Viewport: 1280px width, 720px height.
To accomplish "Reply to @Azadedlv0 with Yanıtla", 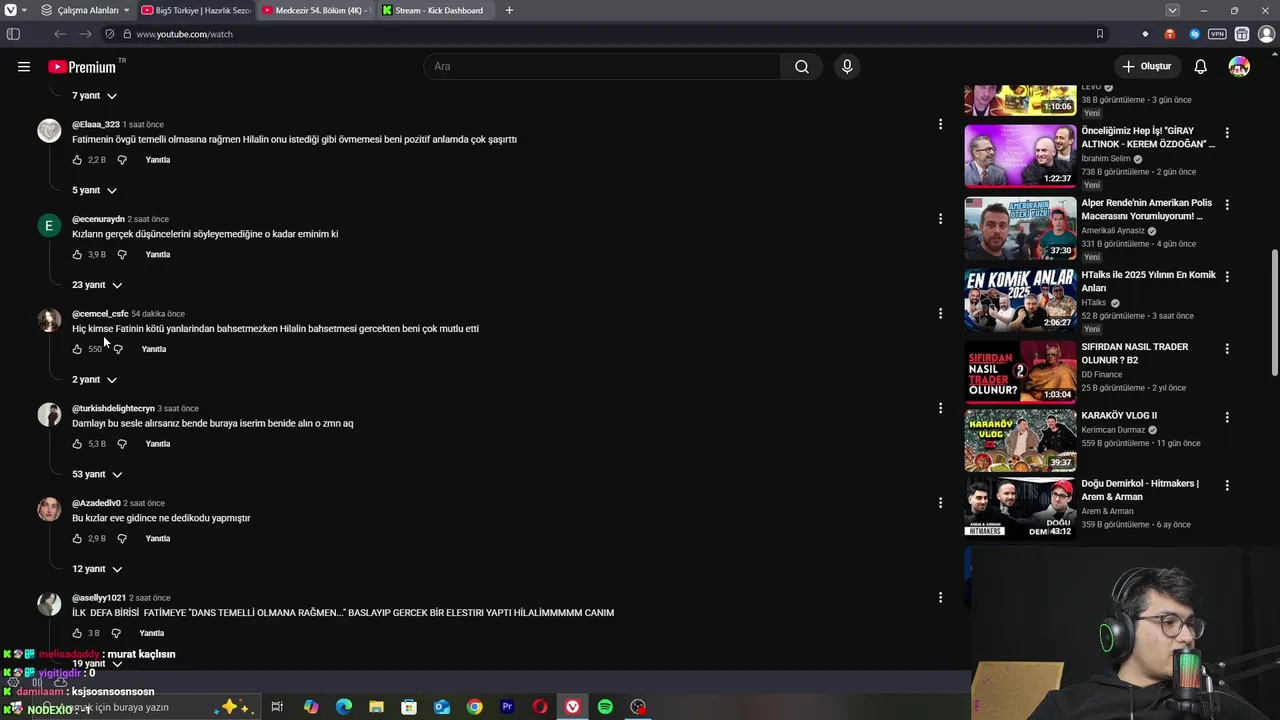I will tap(158, 539).
